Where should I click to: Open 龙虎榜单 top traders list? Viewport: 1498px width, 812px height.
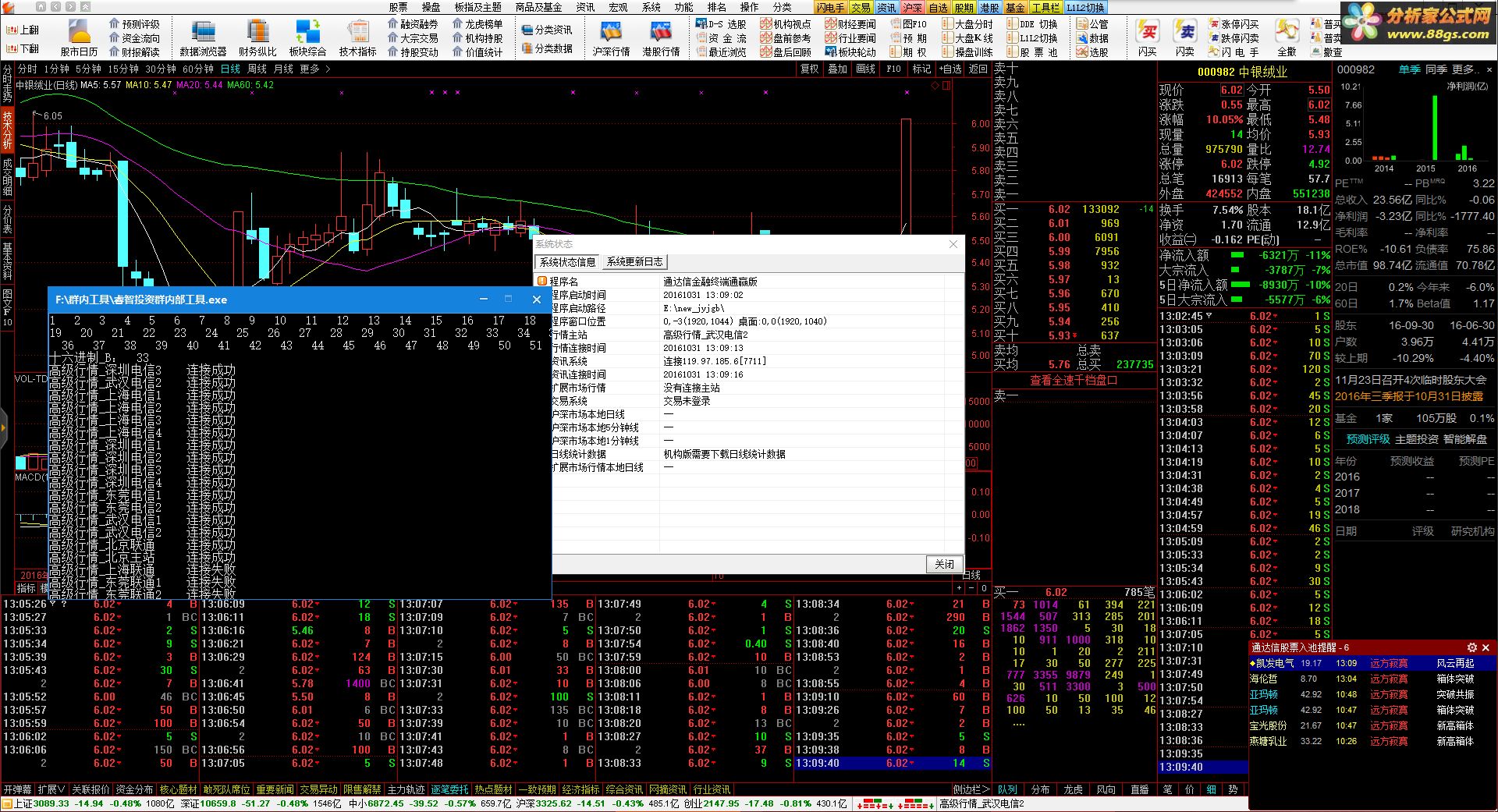click(x=477, y=24)
